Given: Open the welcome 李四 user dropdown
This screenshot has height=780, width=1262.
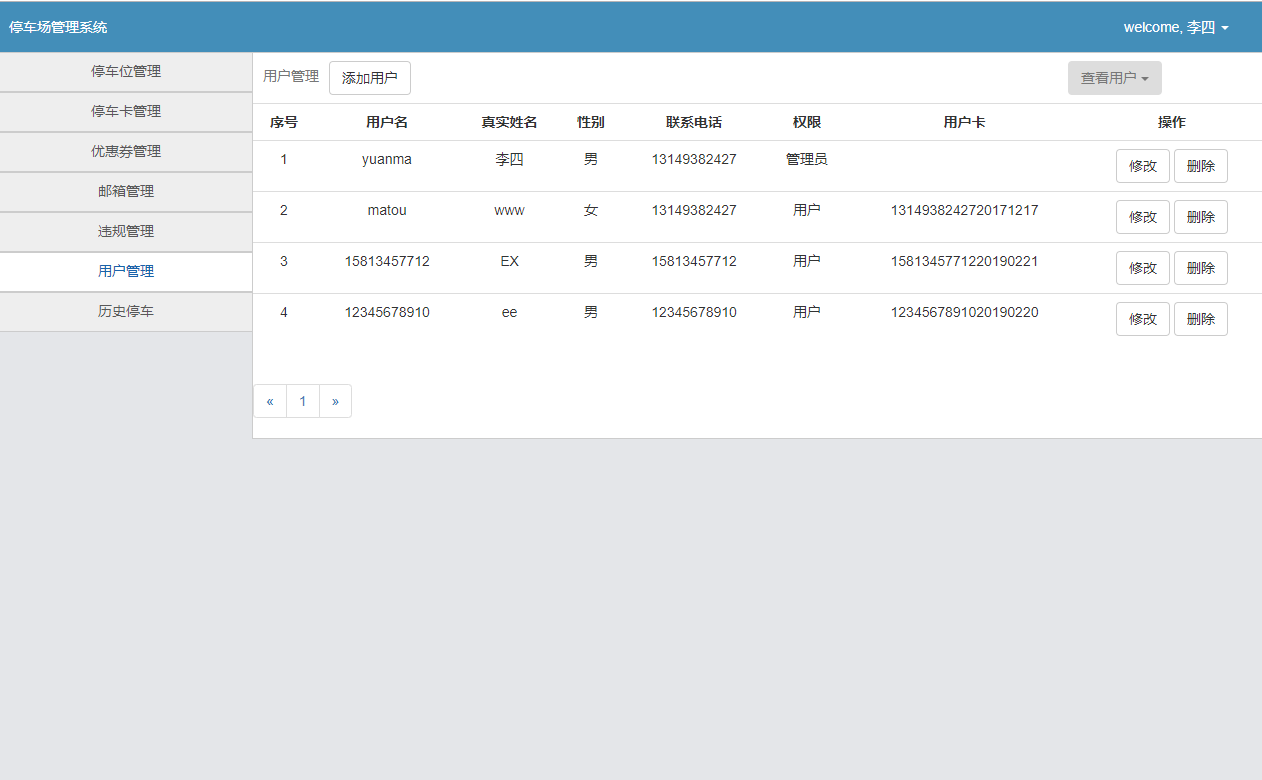Looking at the screenshot, I should point(1175,28).
